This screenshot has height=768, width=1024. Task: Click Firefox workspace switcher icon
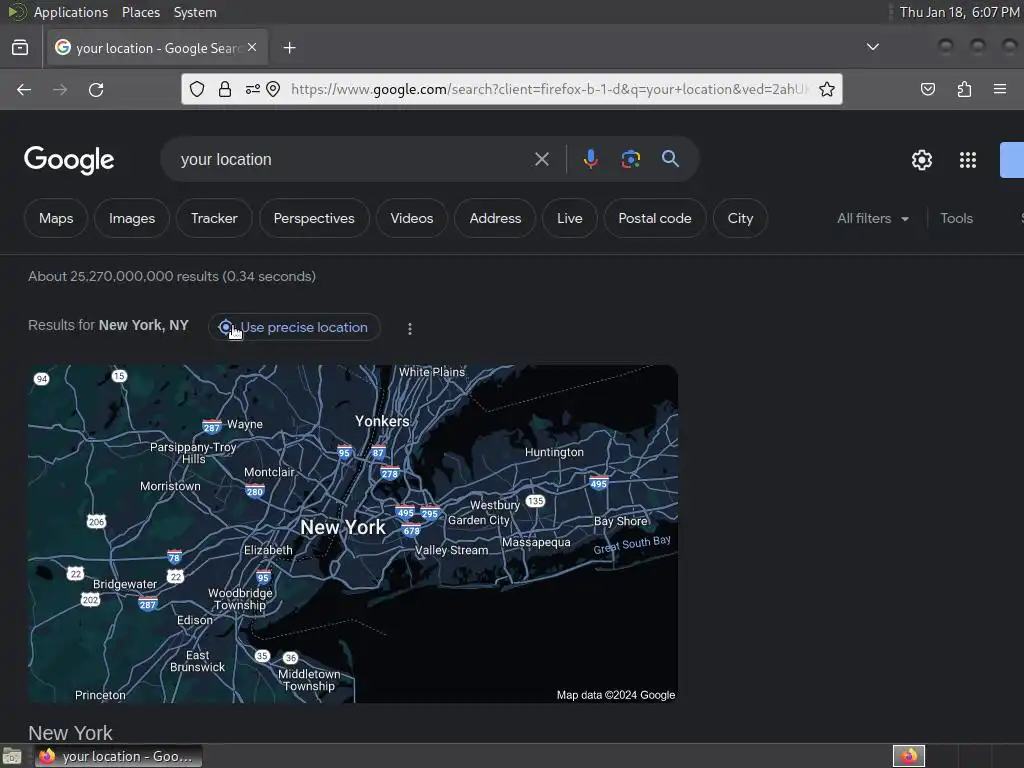click(x=908, y=756)
